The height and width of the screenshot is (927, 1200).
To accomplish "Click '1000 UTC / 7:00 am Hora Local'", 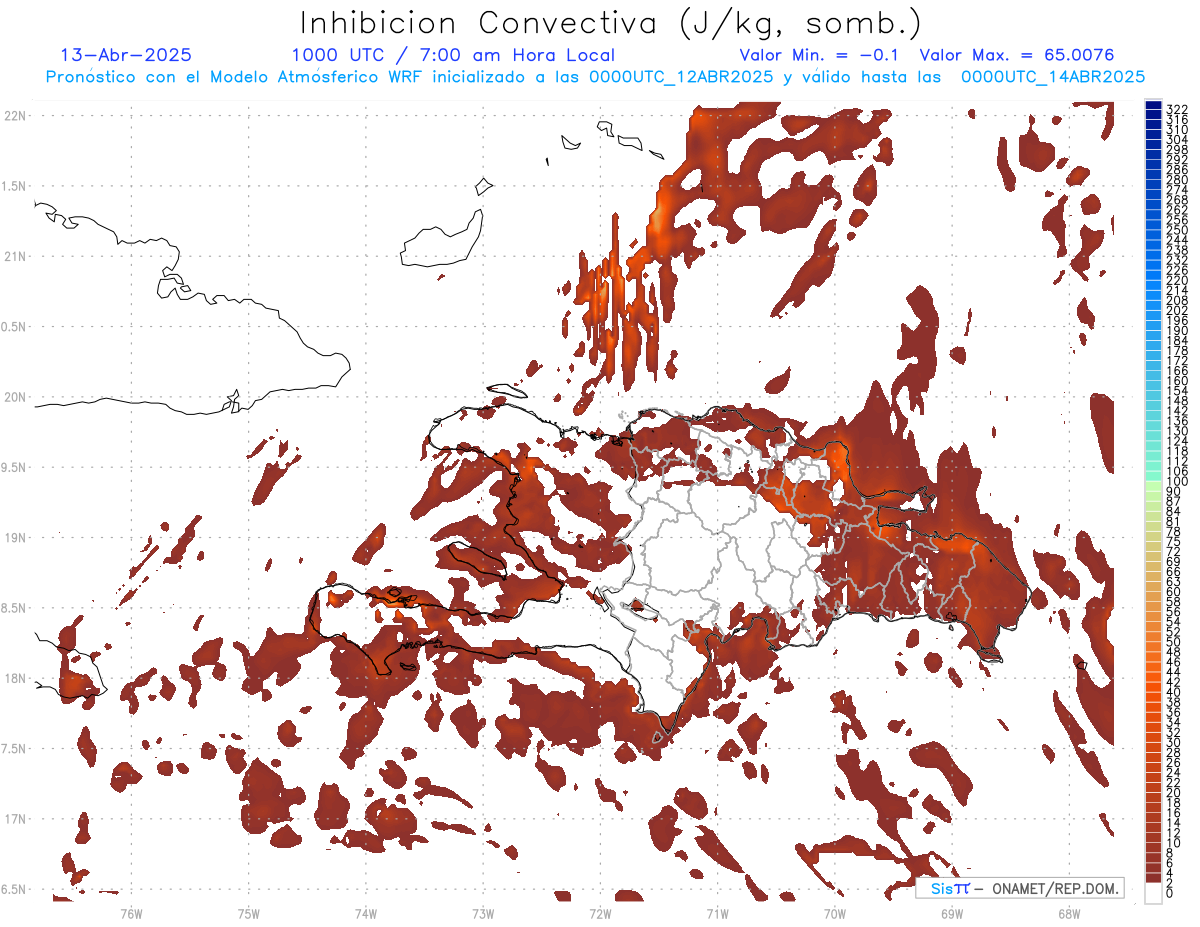I will coord(453,56).
